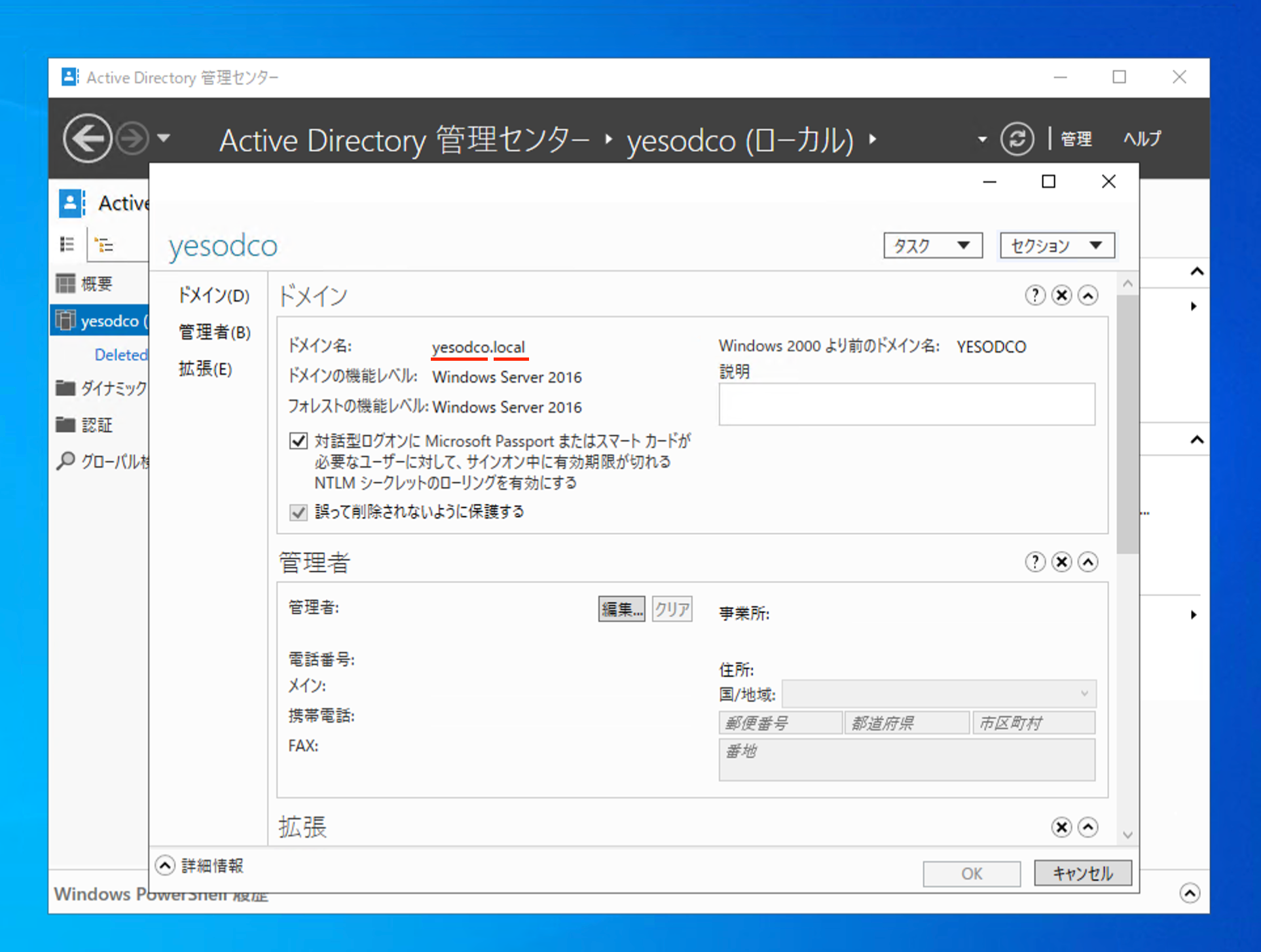
Task: Click the Active Directory icon in navigation header
Action: tap(72, 203)
